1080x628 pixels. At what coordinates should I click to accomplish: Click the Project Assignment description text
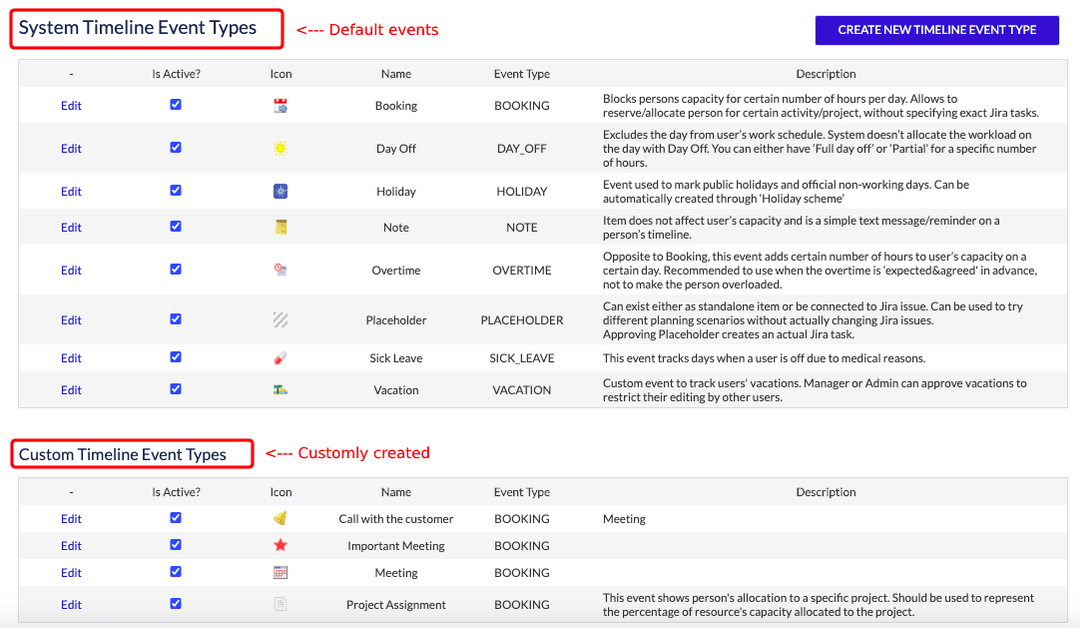click(818, 605)
